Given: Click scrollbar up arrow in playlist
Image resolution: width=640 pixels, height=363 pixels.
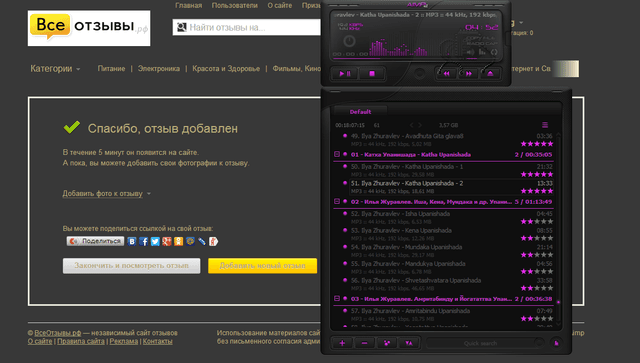Looking at the screenshot, I should coord(558,134).
